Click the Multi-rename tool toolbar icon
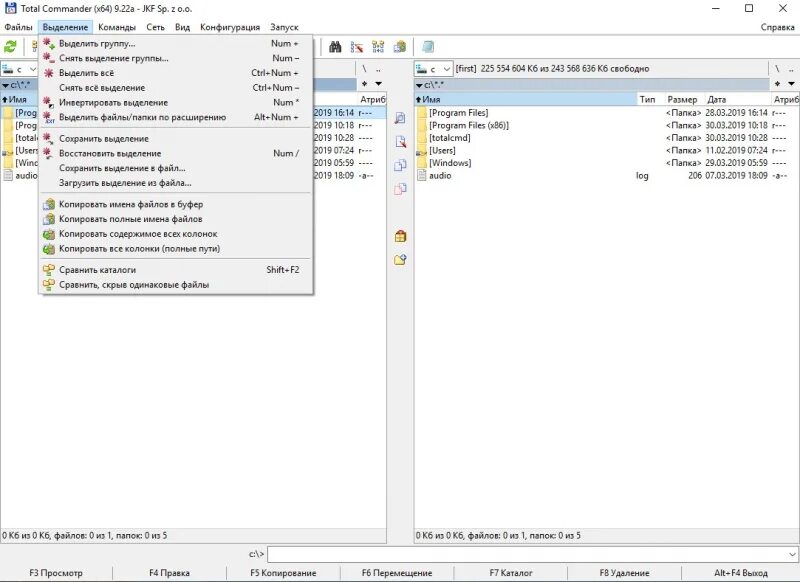Image resolution: width=800 pixels, height=582 pixels. pos(357,47)
